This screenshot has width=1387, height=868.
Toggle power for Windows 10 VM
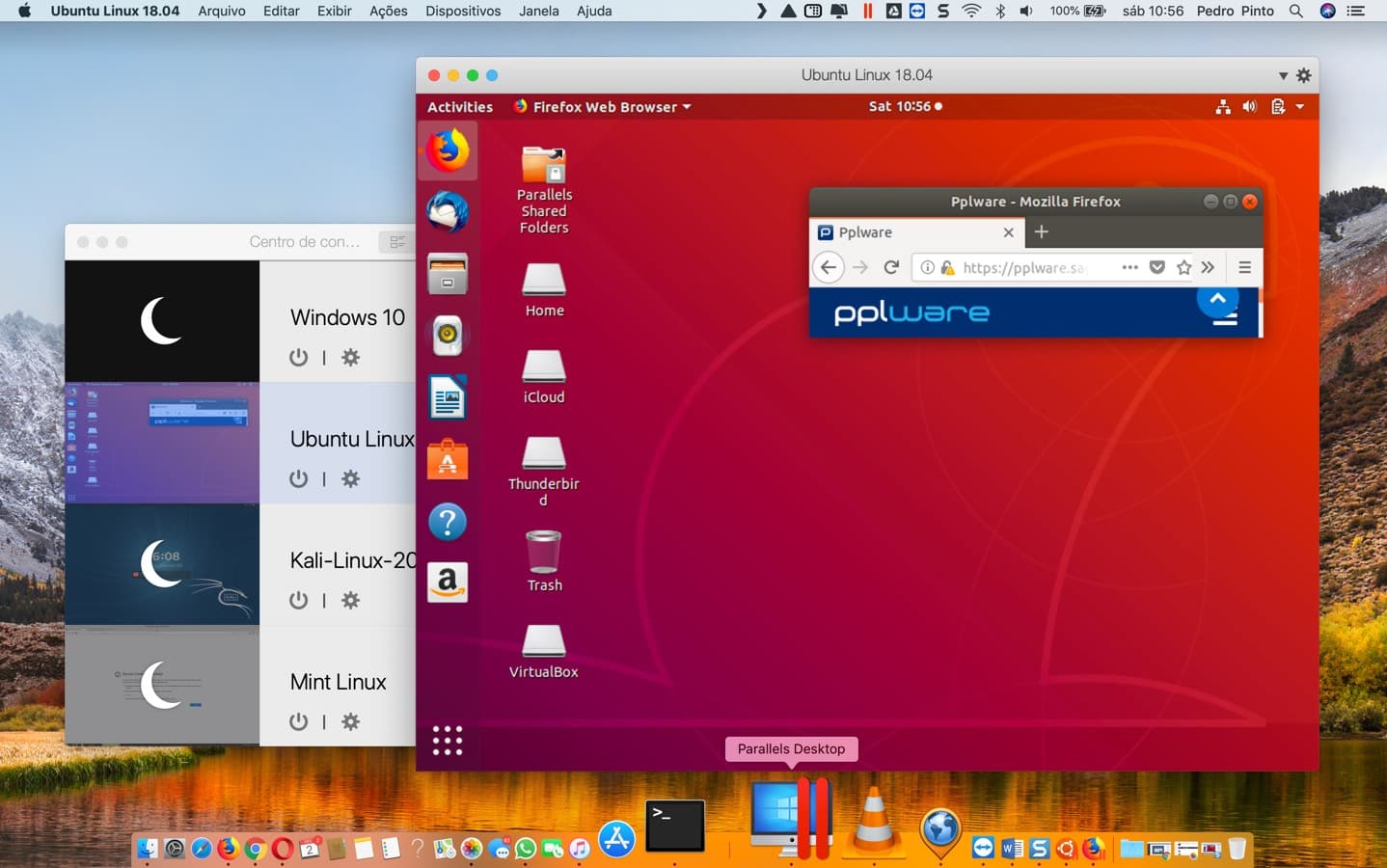coord(299,357)
